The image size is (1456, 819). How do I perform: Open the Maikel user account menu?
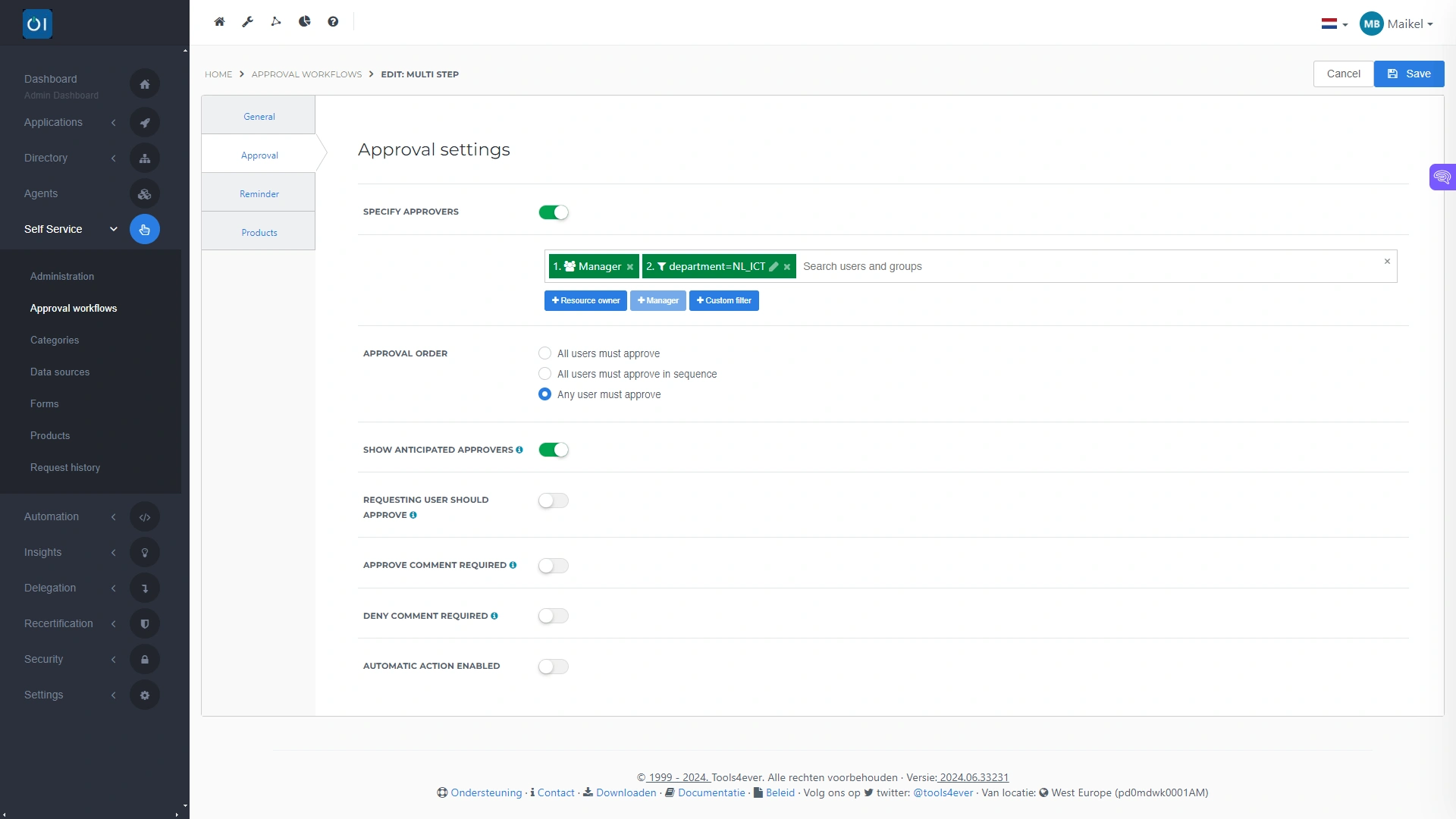tap(1396, 24)
